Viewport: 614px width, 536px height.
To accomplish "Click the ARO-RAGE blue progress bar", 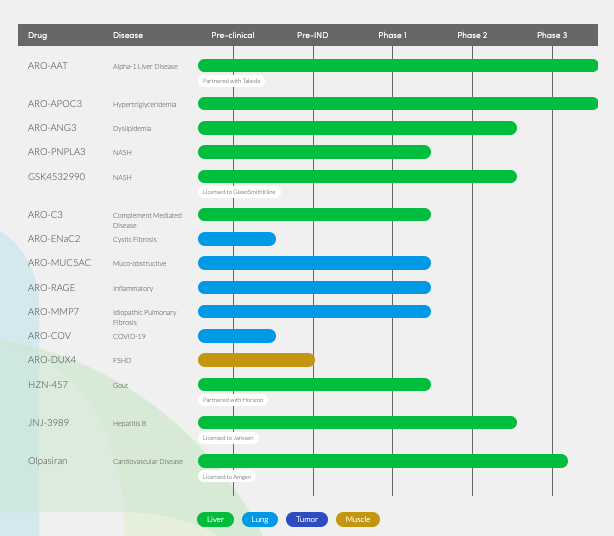I will (x=314, y=287).
